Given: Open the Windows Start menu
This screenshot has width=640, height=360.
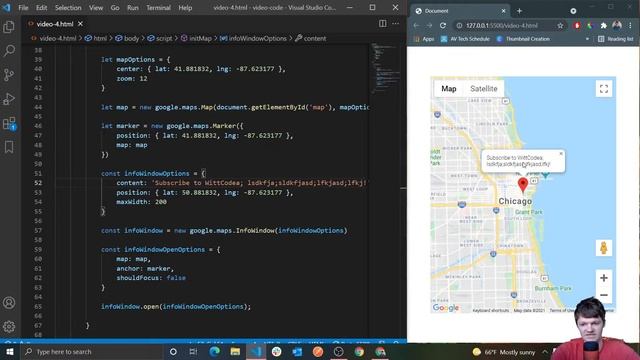Looking at the screenshot, I should [10, 351].
